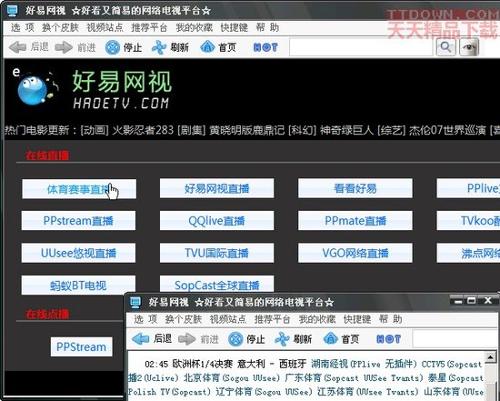
Task: Open the HOT section in main toolbar
Action: tap(265, 47)
